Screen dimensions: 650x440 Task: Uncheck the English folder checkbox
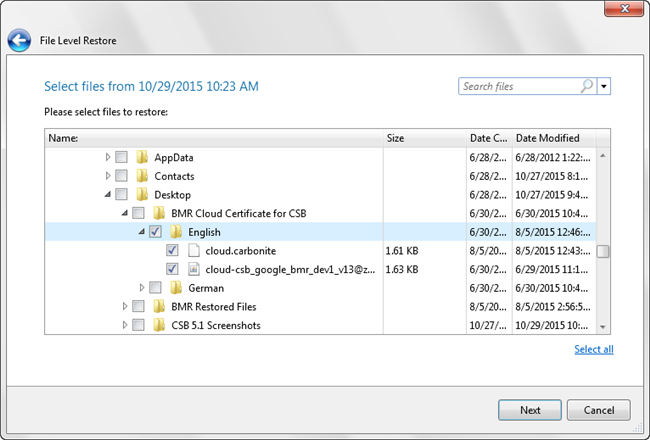click(155, 233)
